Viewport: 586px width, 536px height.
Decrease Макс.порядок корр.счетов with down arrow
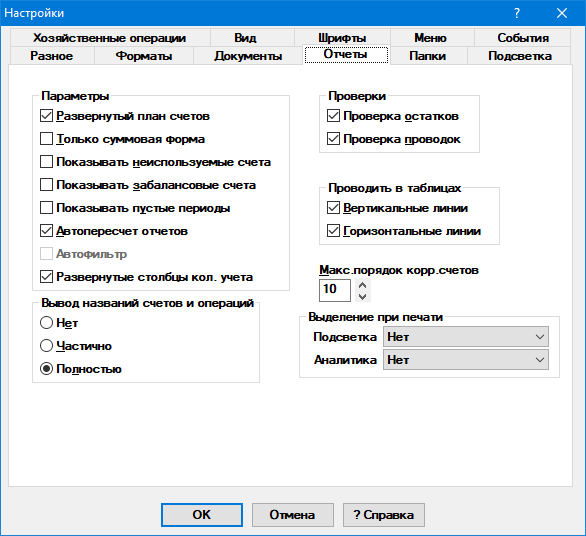pyautogui.click(x=362, y=296)
